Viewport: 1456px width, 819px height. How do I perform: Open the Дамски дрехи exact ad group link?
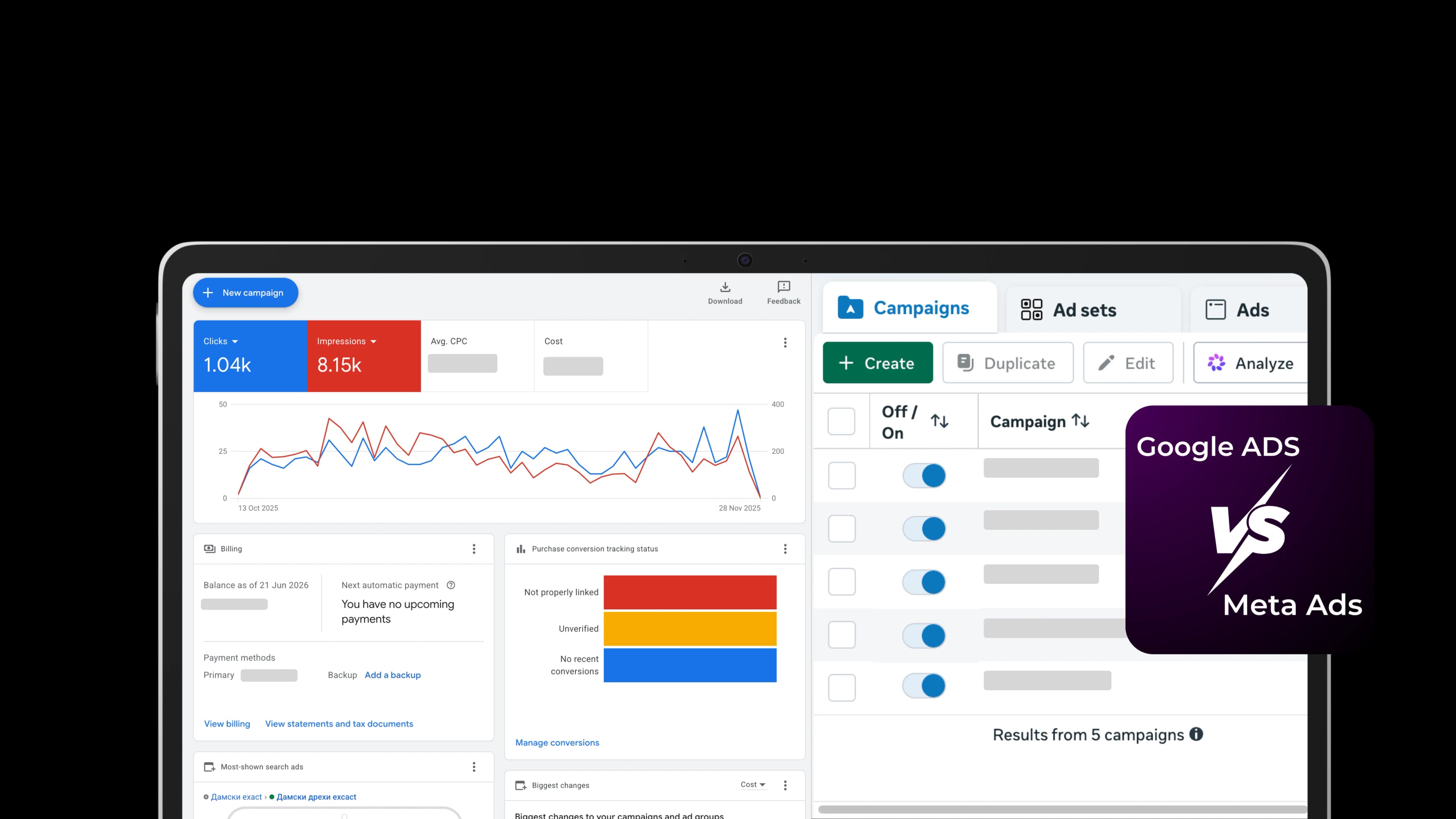317,797
